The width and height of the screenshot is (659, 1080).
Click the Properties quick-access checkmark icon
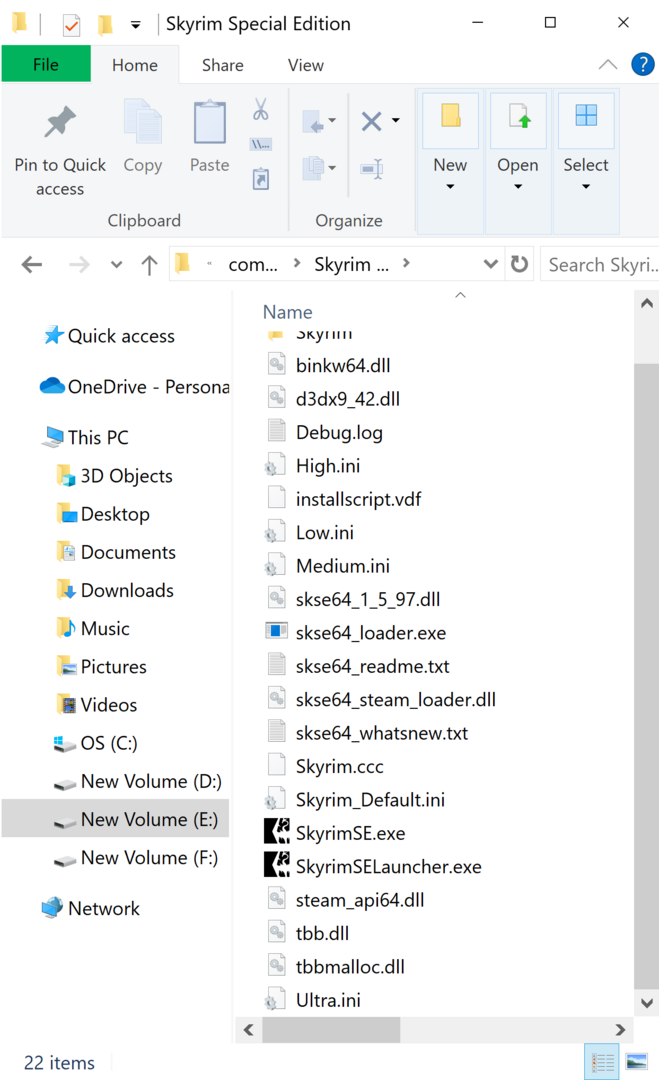coord(71,25)
